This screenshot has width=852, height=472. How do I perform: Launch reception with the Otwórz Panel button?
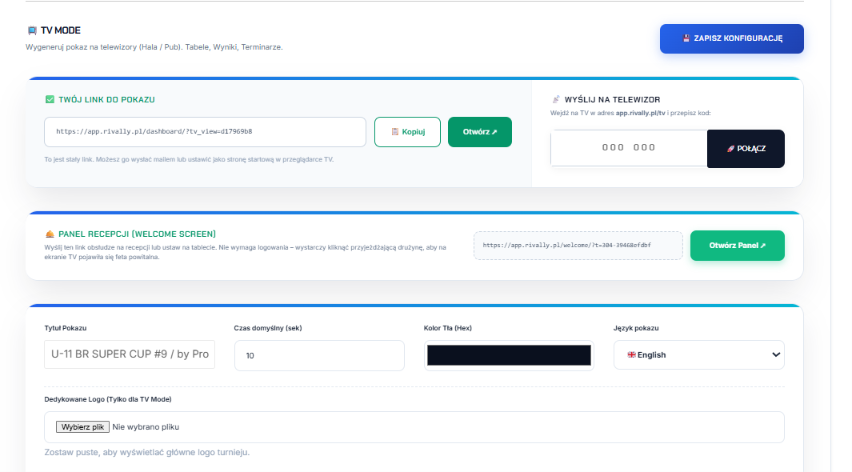pyautogui.click(x=737, y=246)
